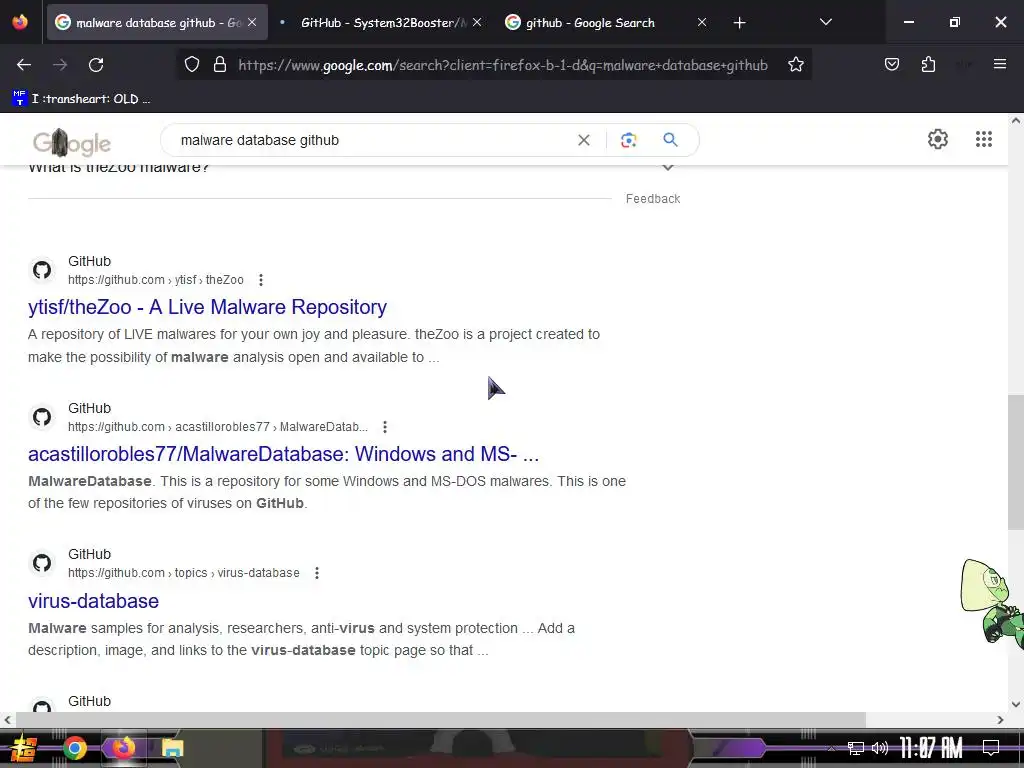Open the notification center icon
This screenshot has width=1024, height=768.
[991, 748]
